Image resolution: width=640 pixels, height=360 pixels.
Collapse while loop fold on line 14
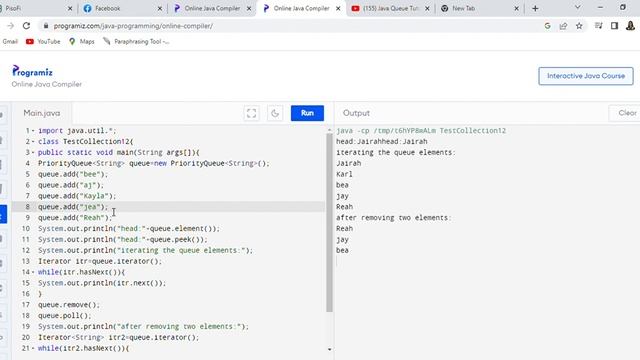pyautogui.click(x=33, y=272)
